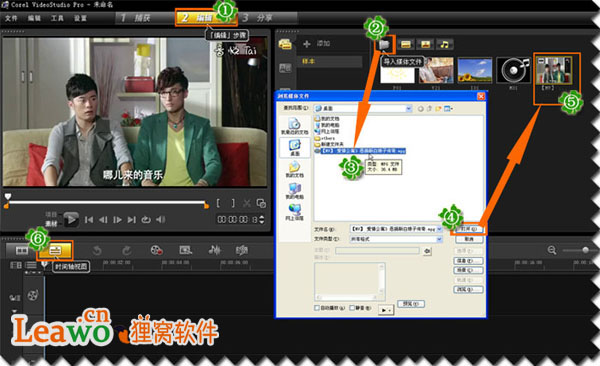The width and height of the screenshot is (600, 366).
Task: Open the 文件 menu
Action: click(x=11, y=18)
